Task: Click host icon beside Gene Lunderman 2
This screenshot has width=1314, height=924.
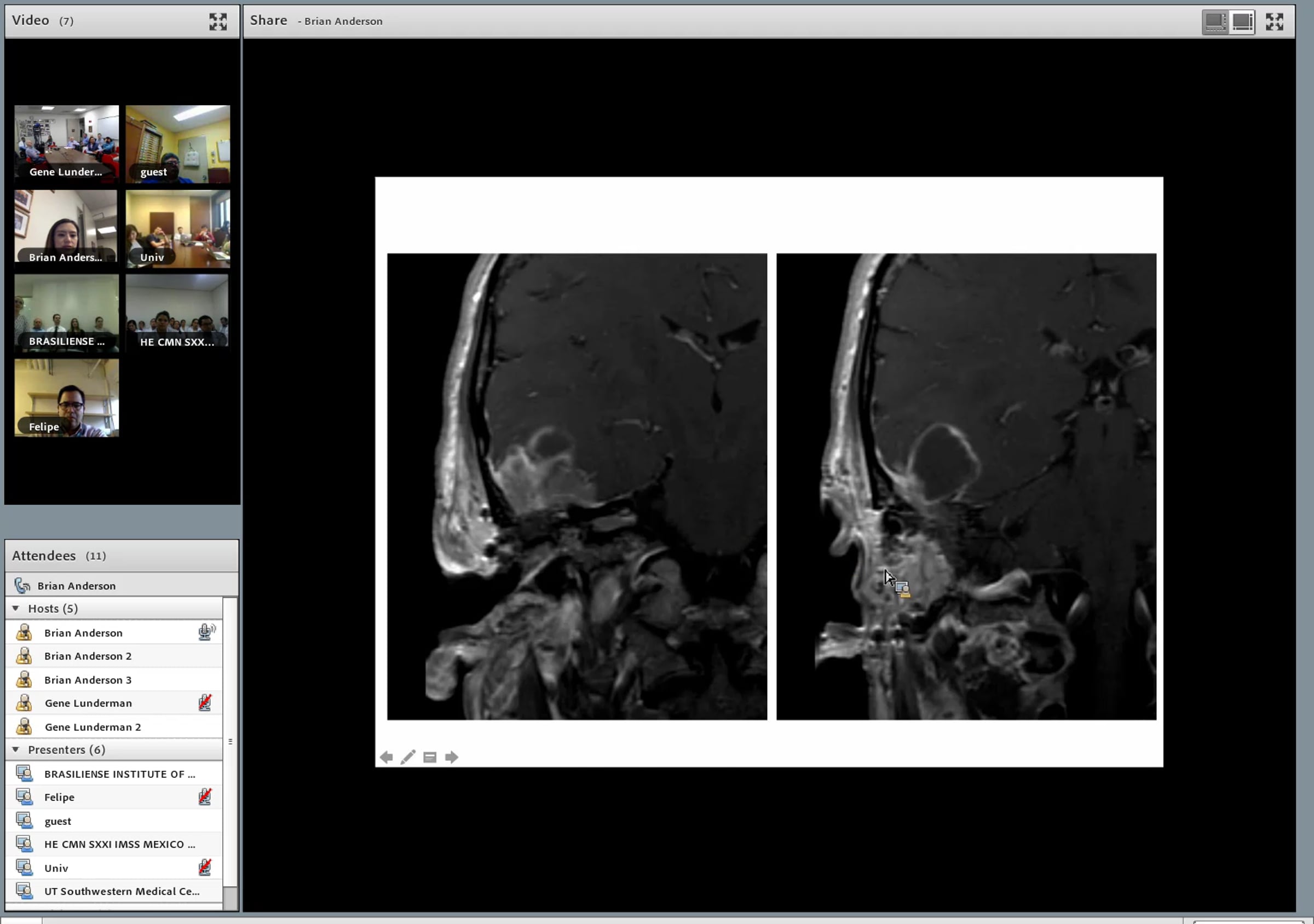Action: click(x=24, y=726)
